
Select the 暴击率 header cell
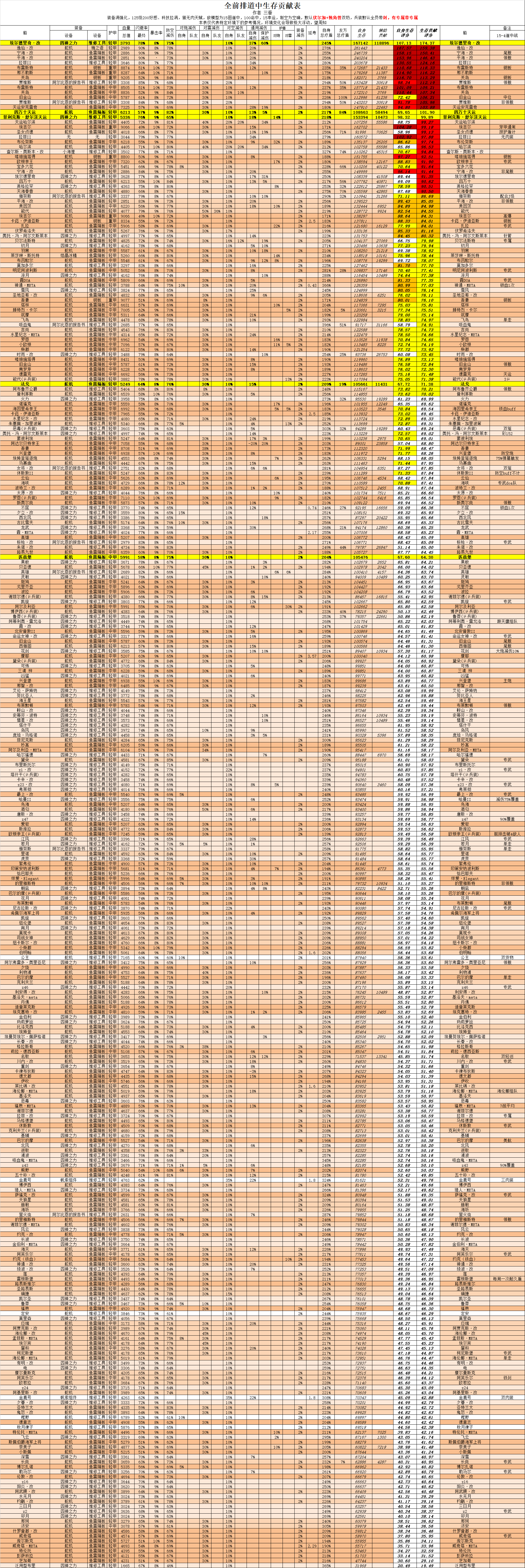(x=156, y=33)
